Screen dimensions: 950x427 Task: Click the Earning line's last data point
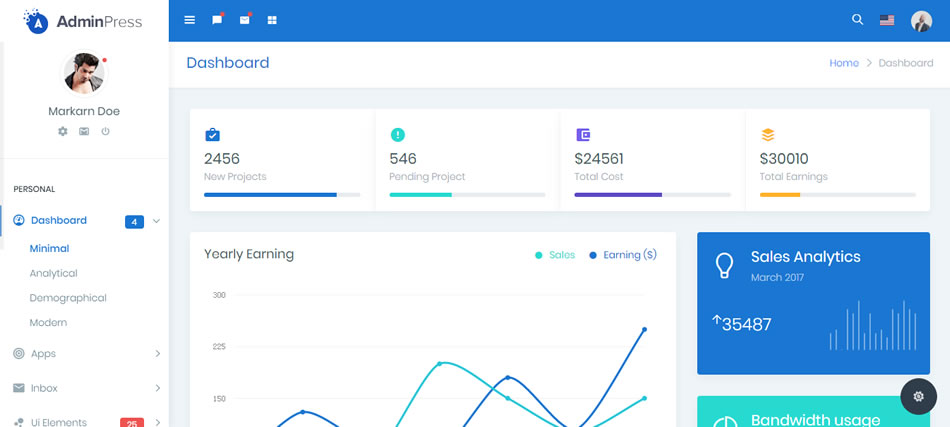coord(644,329)
